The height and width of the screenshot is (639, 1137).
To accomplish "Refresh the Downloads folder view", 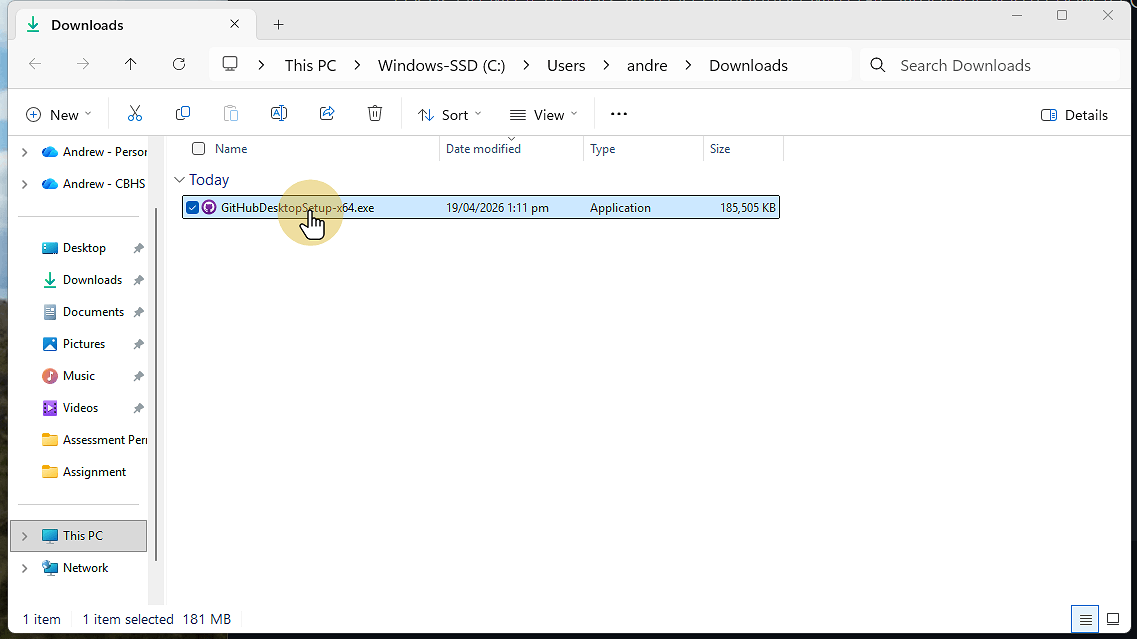I will [179, 64].
